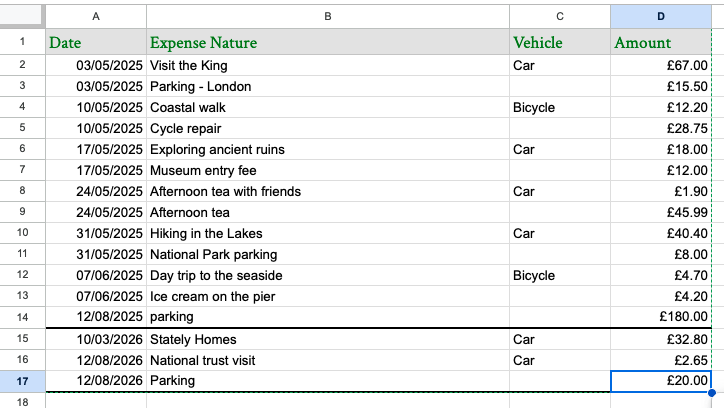The height and width of the screenshot is (408, 724).
Task: Click the select-all corner box
Action: coord(22,16)
